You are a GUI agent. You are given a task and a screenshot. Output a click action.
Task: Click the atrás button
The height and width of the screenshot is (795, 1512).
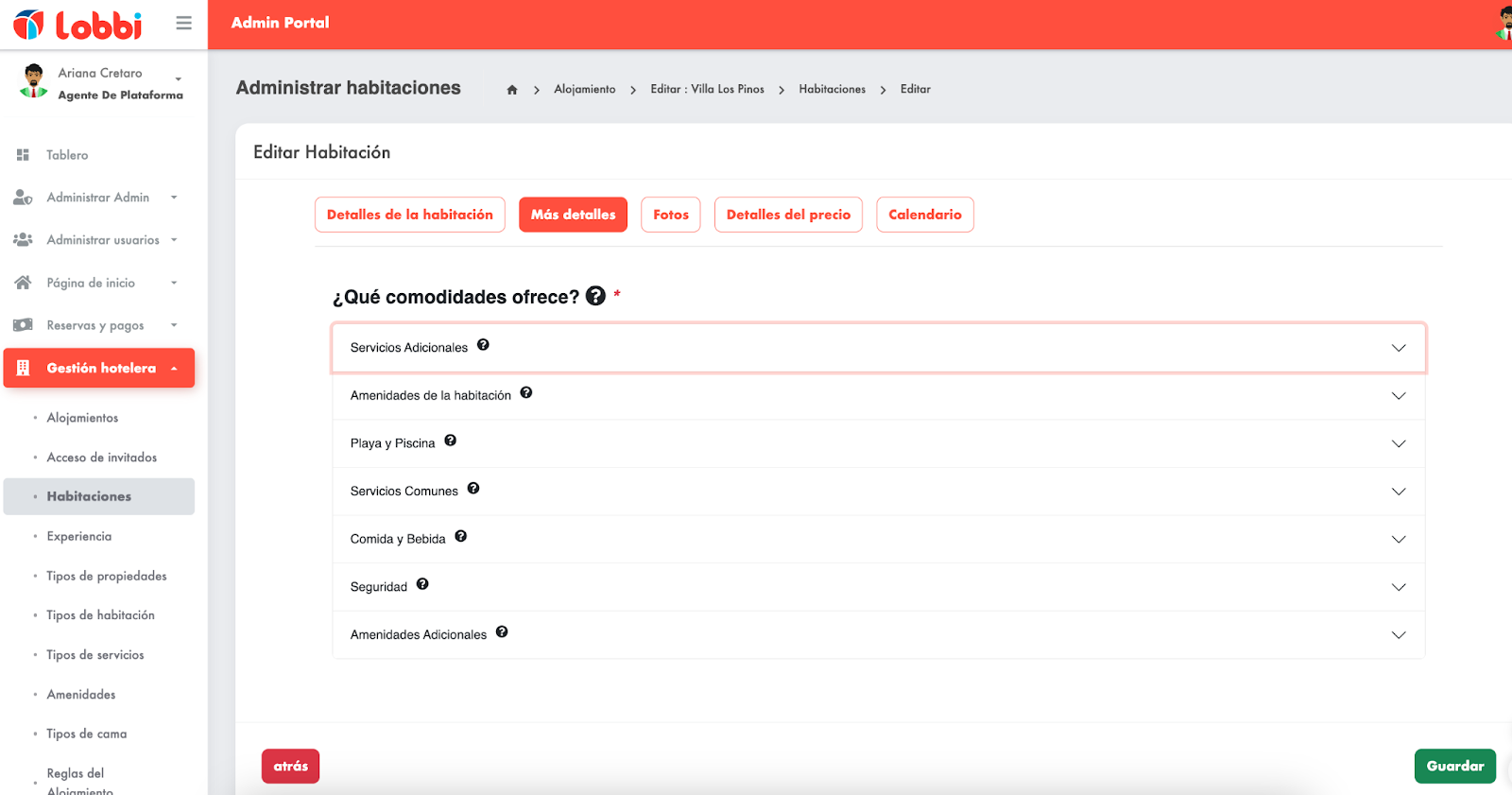coord(291,766)
